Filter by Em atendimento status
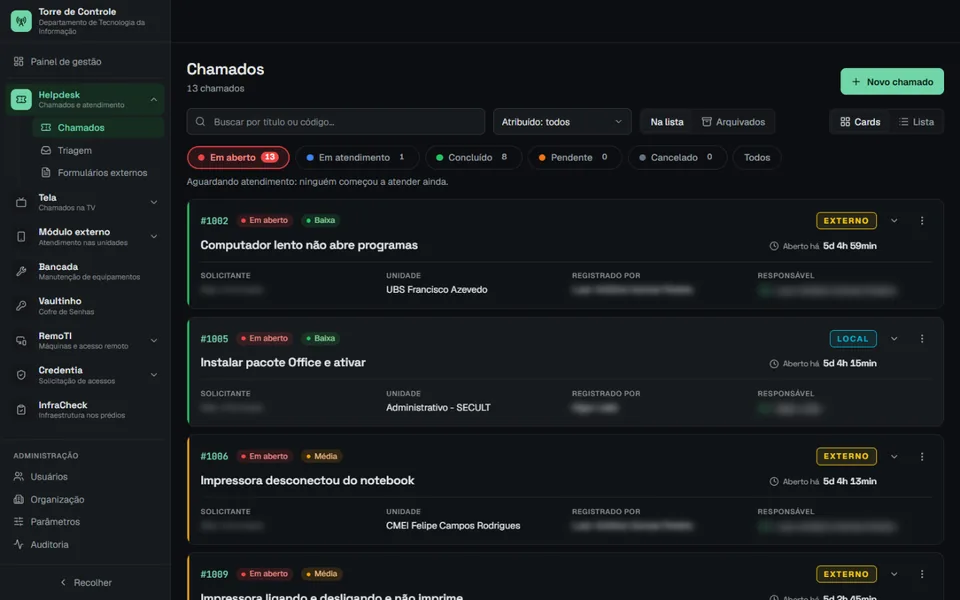This screenshot has width=960, height=600. click(x=357, y=157)
